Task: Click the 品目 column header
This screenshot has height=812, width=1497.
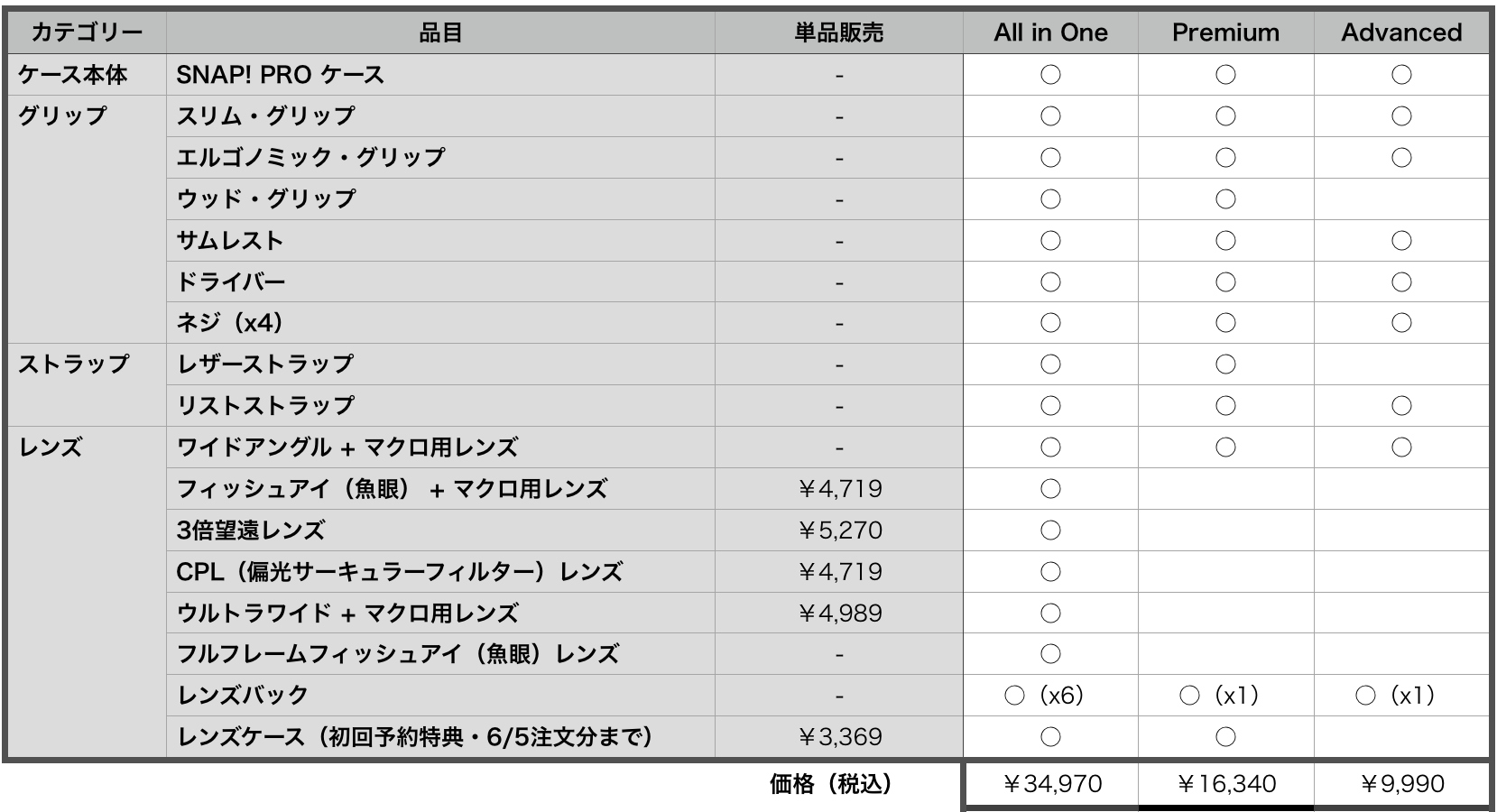Action: click(440, 32)
